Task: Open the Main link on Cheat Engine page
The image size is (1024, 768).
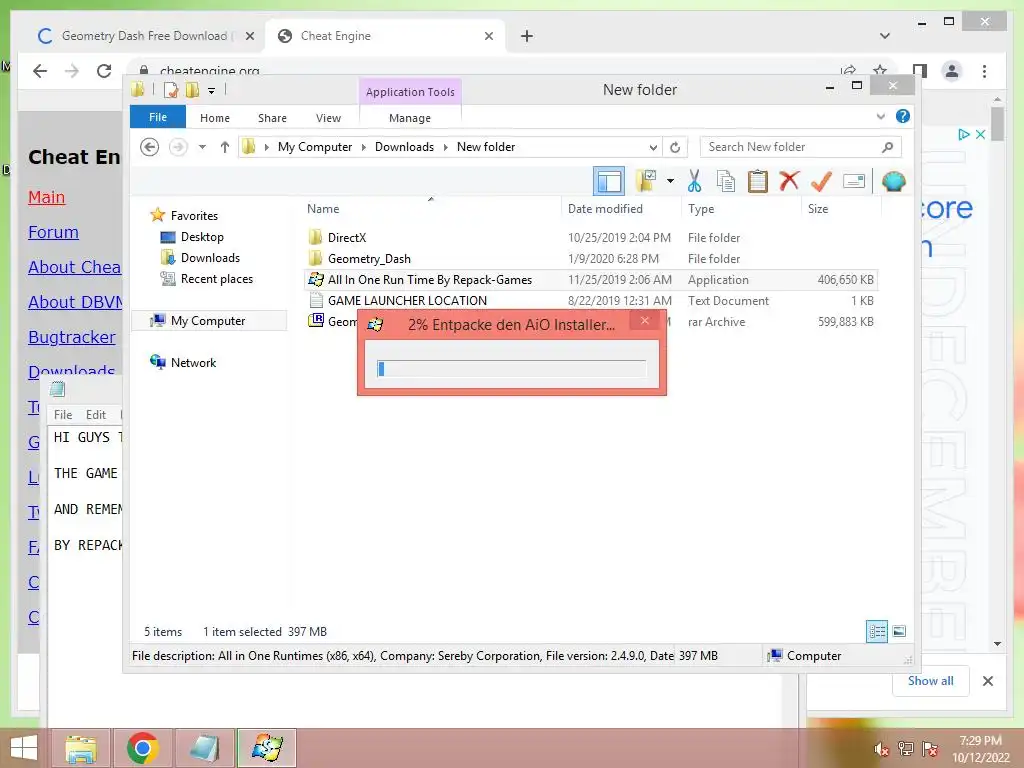Action: 46,197
